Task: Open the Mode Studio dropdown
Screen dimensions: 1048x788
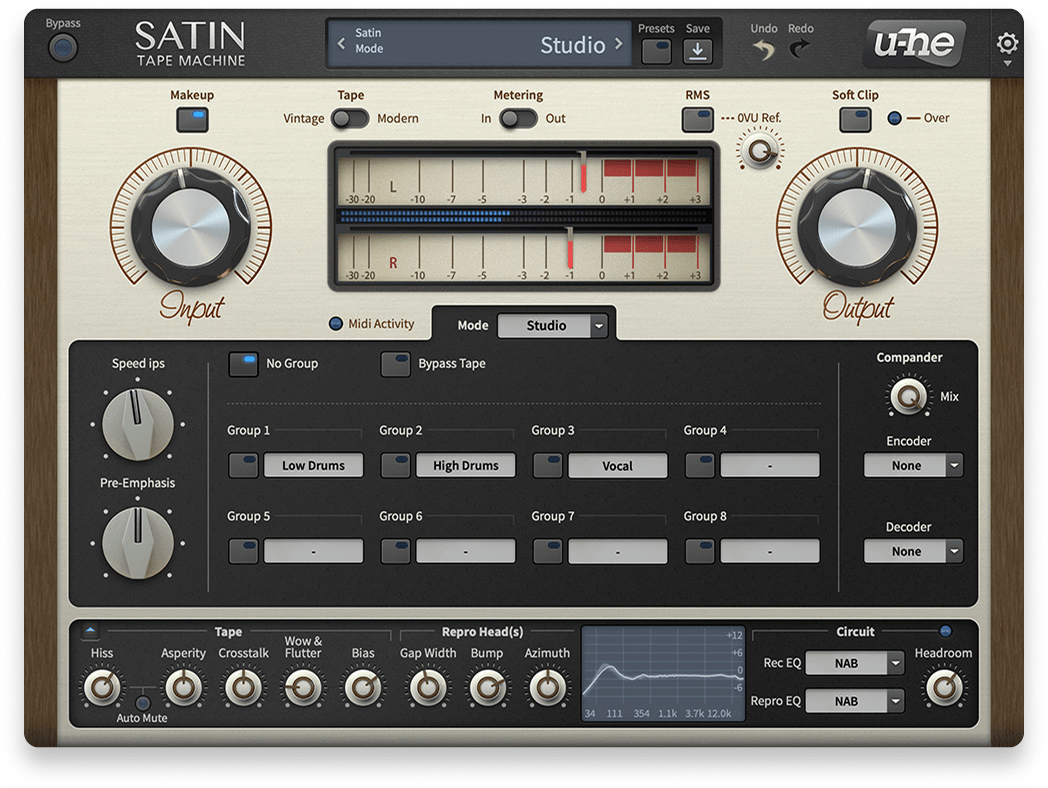Action: [x=553, y=326]
